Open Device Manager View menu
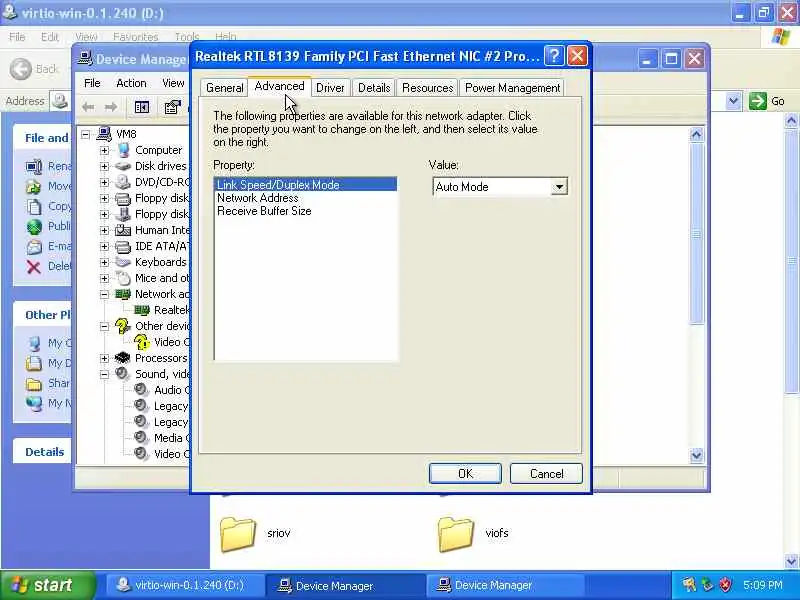 point(173,83)
